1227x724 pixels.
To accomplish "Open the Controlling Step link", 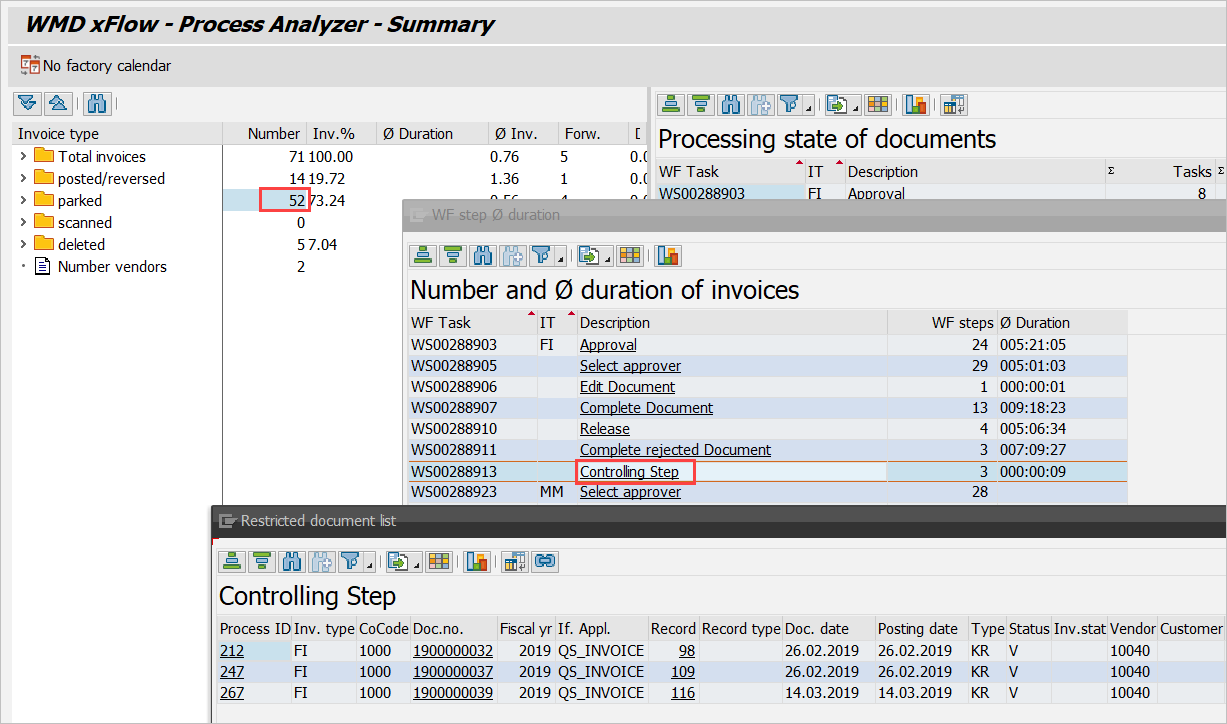I will [629, 472].
